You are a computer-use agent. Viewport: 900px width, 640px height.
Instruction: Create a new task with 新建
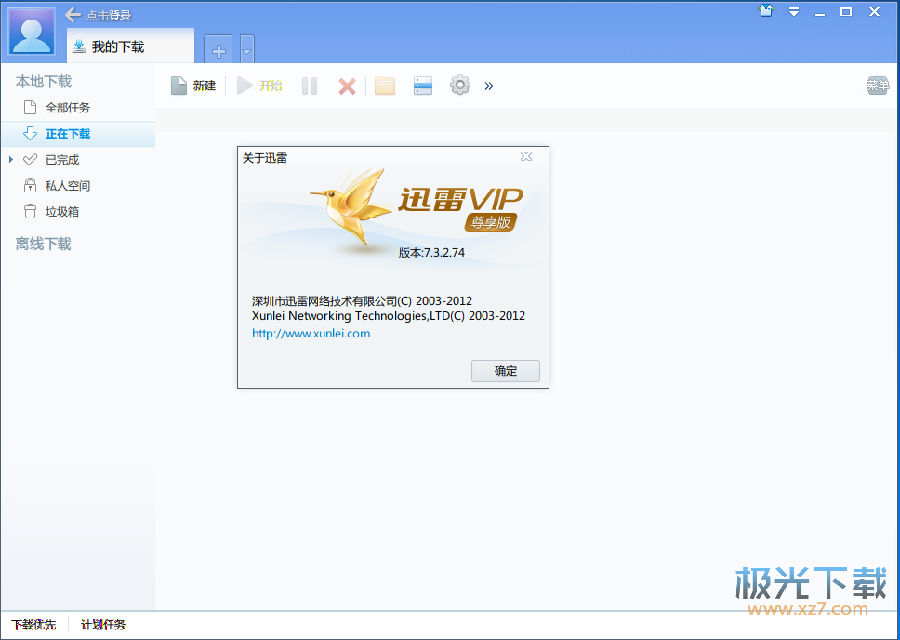[193, 86]
